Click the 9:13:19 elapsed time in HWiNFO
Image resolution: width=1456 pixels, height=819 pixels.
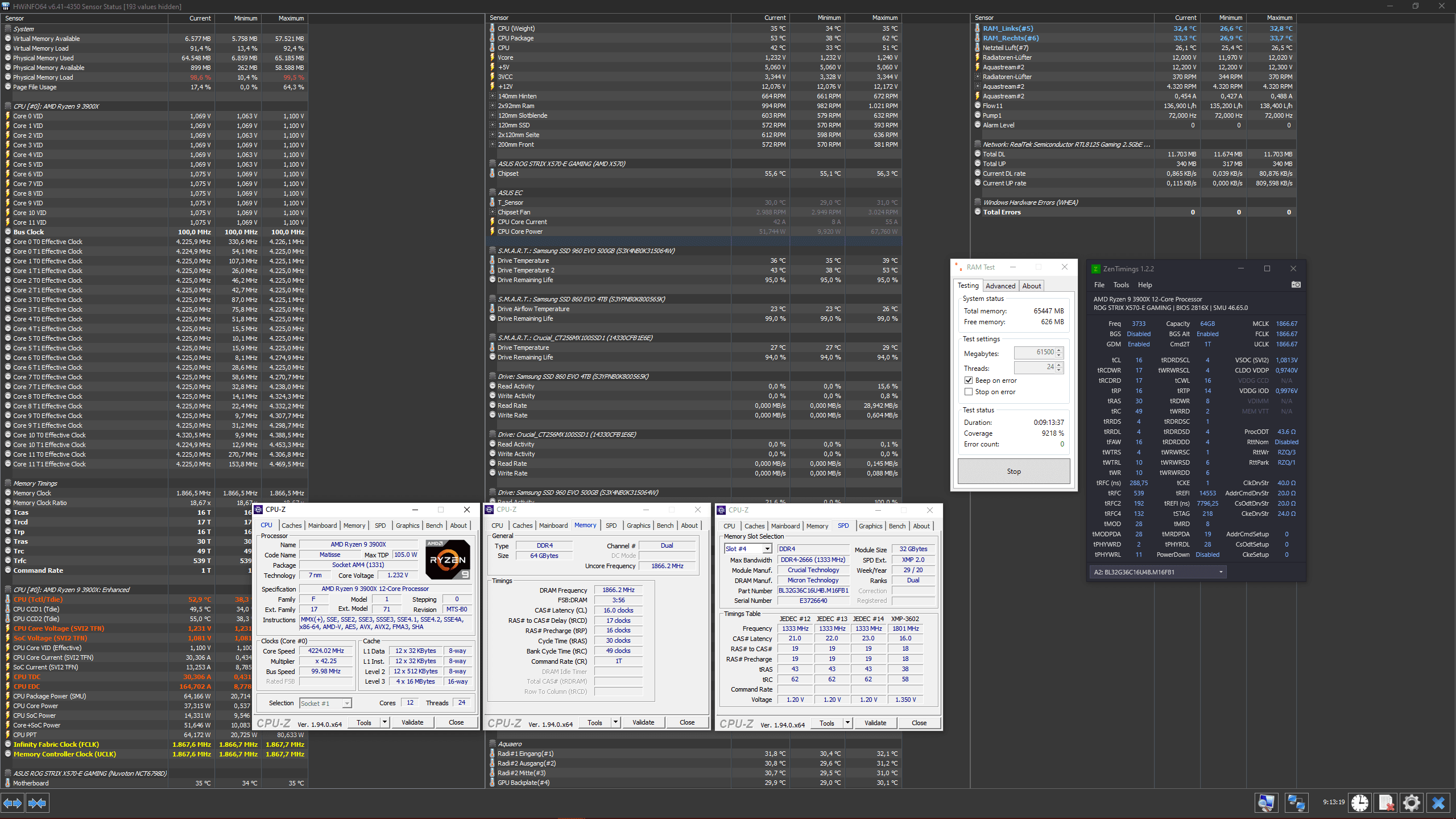tap(1334, 803)
